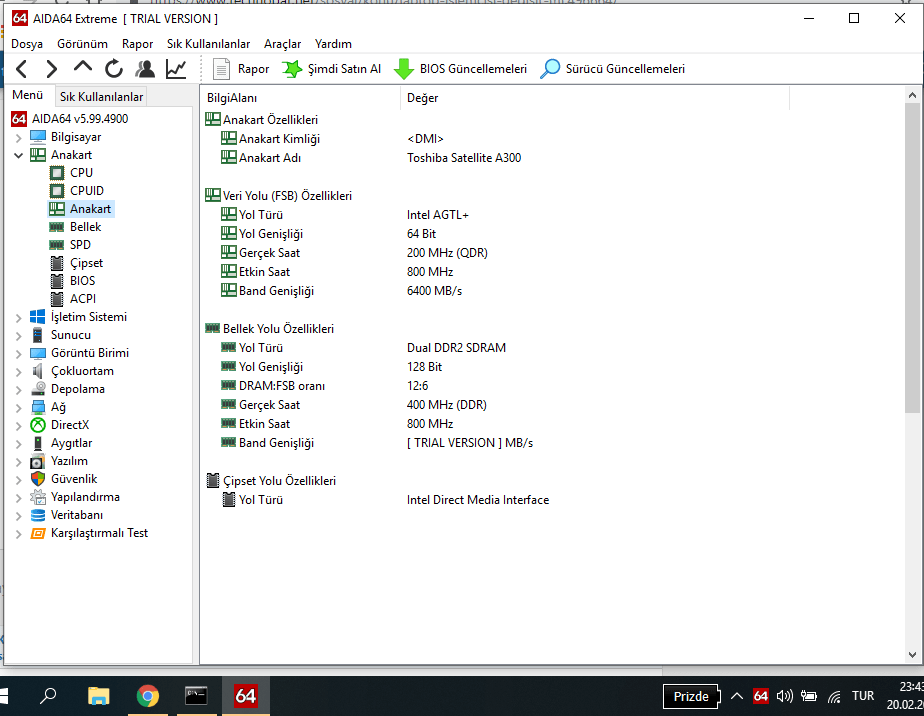Open File Explorer from the taskbar
This screenshot has height=716, width=924.
(x=98, y=697)
